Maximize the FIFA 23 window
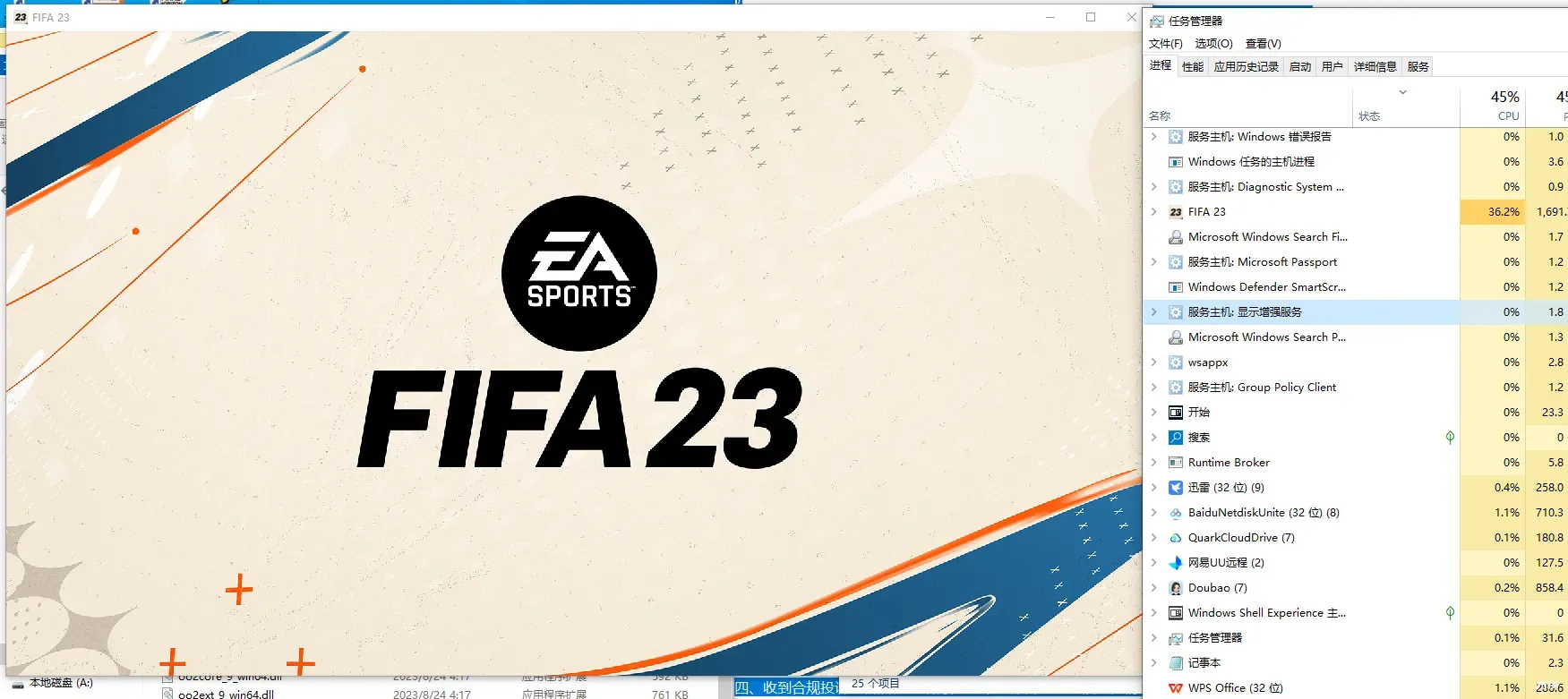1568x699 pixels. (1091, 17)
